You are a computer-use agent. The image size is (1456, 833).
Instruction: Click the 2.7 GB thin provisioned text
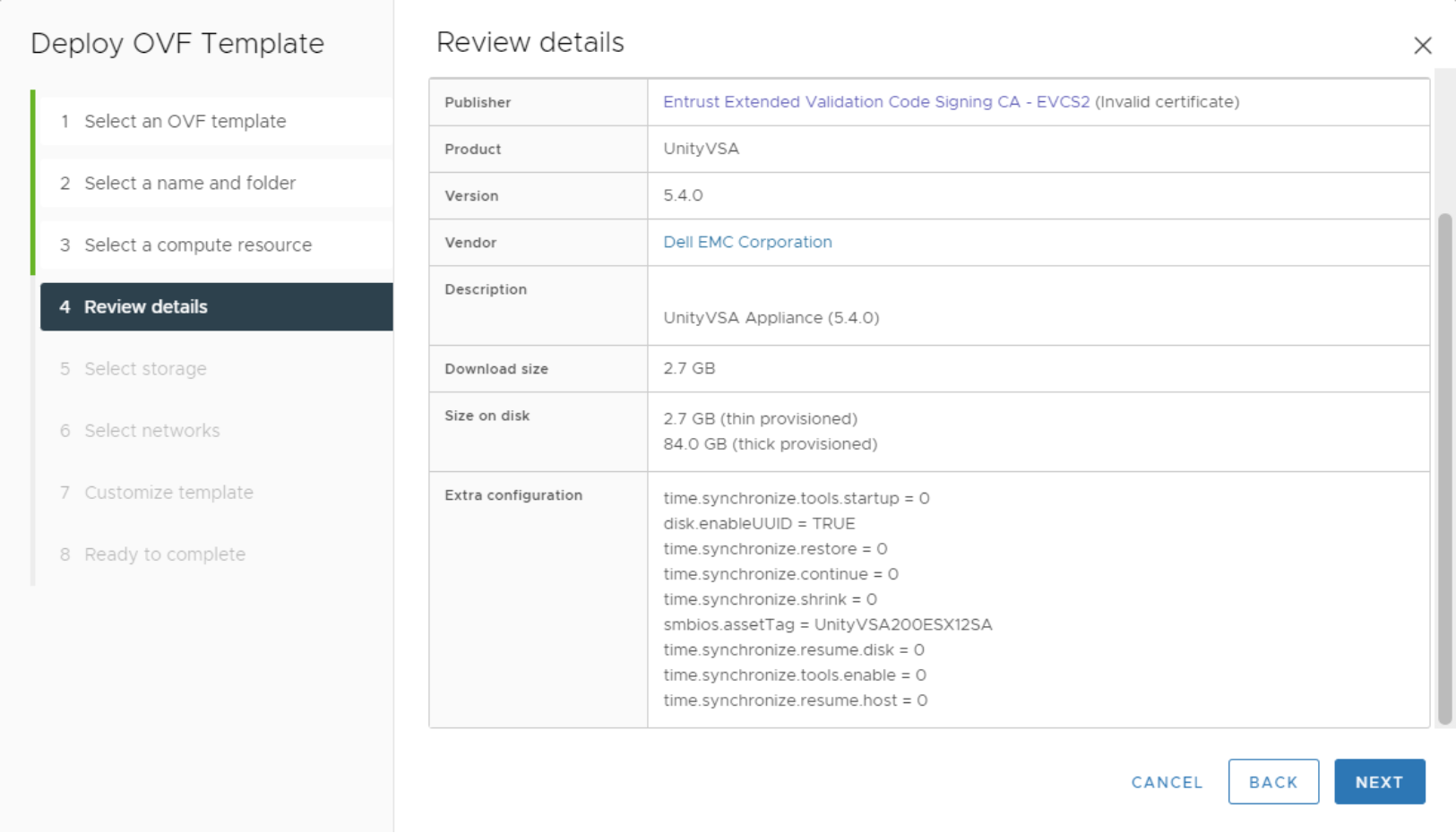(x=761, y=419)
